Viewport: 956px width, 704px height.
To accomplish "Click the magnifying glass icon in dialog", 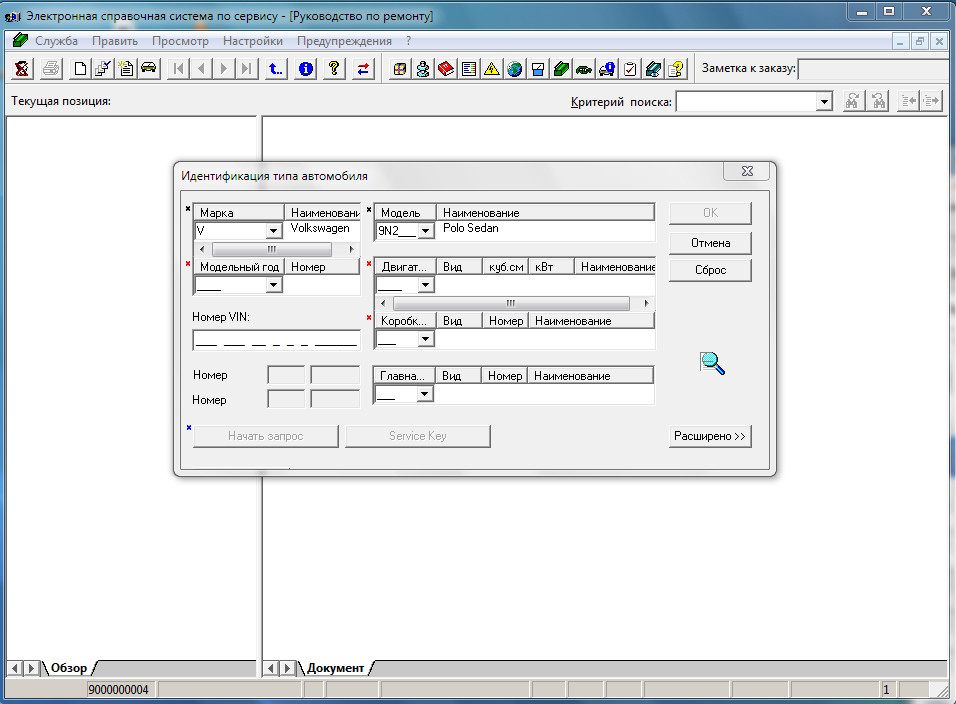I will (x=712, y=364).
